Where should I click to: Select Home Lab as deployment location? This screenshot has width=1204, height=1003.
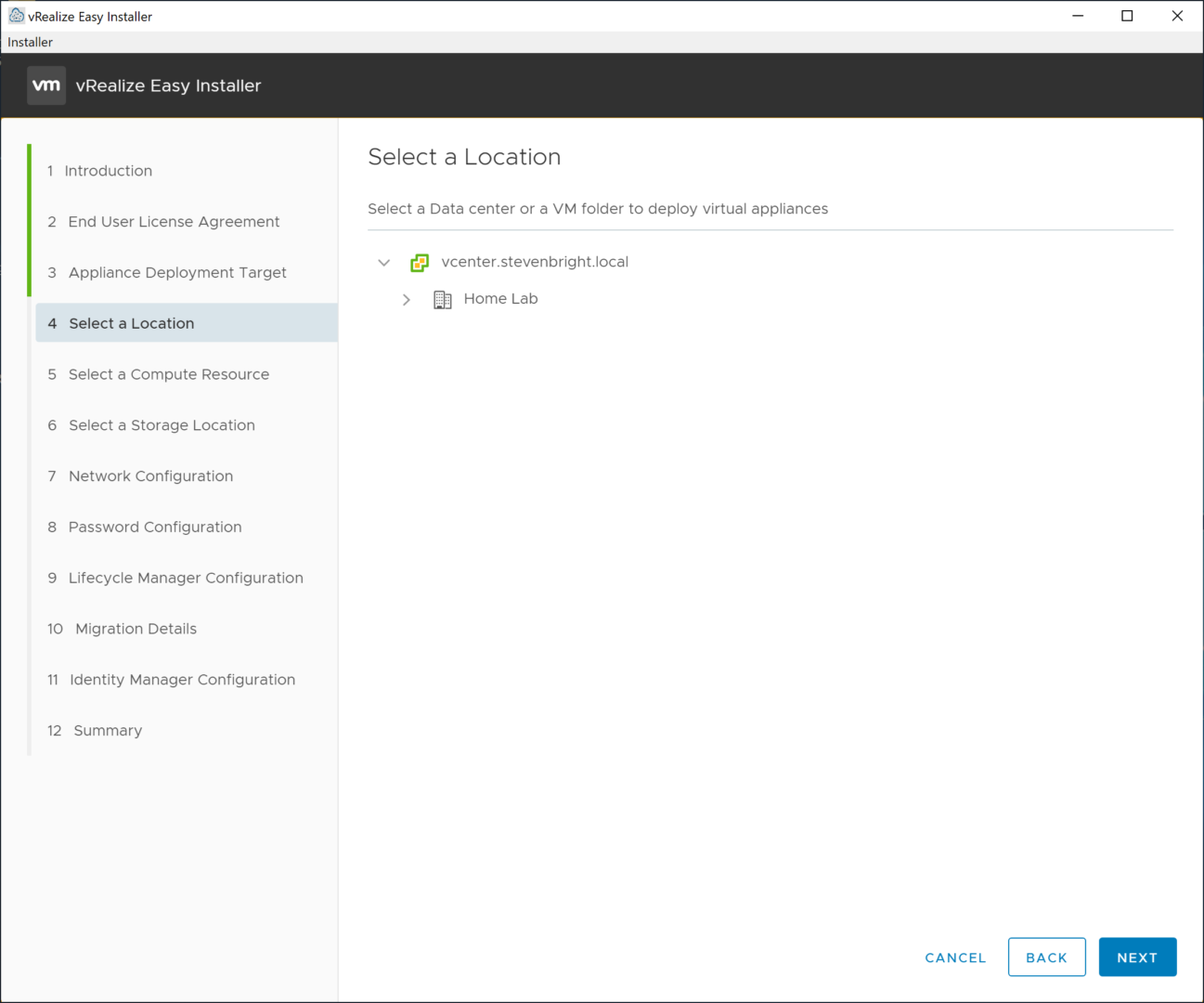[x=500, y=299]
